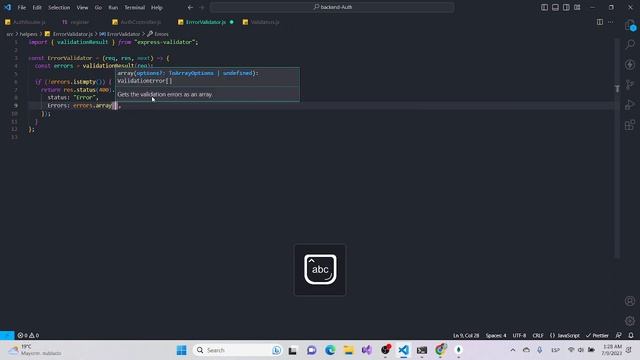The image size is (640, 360).
Task: Click the VS Code logo in the title bar
Action: [8, 7]
